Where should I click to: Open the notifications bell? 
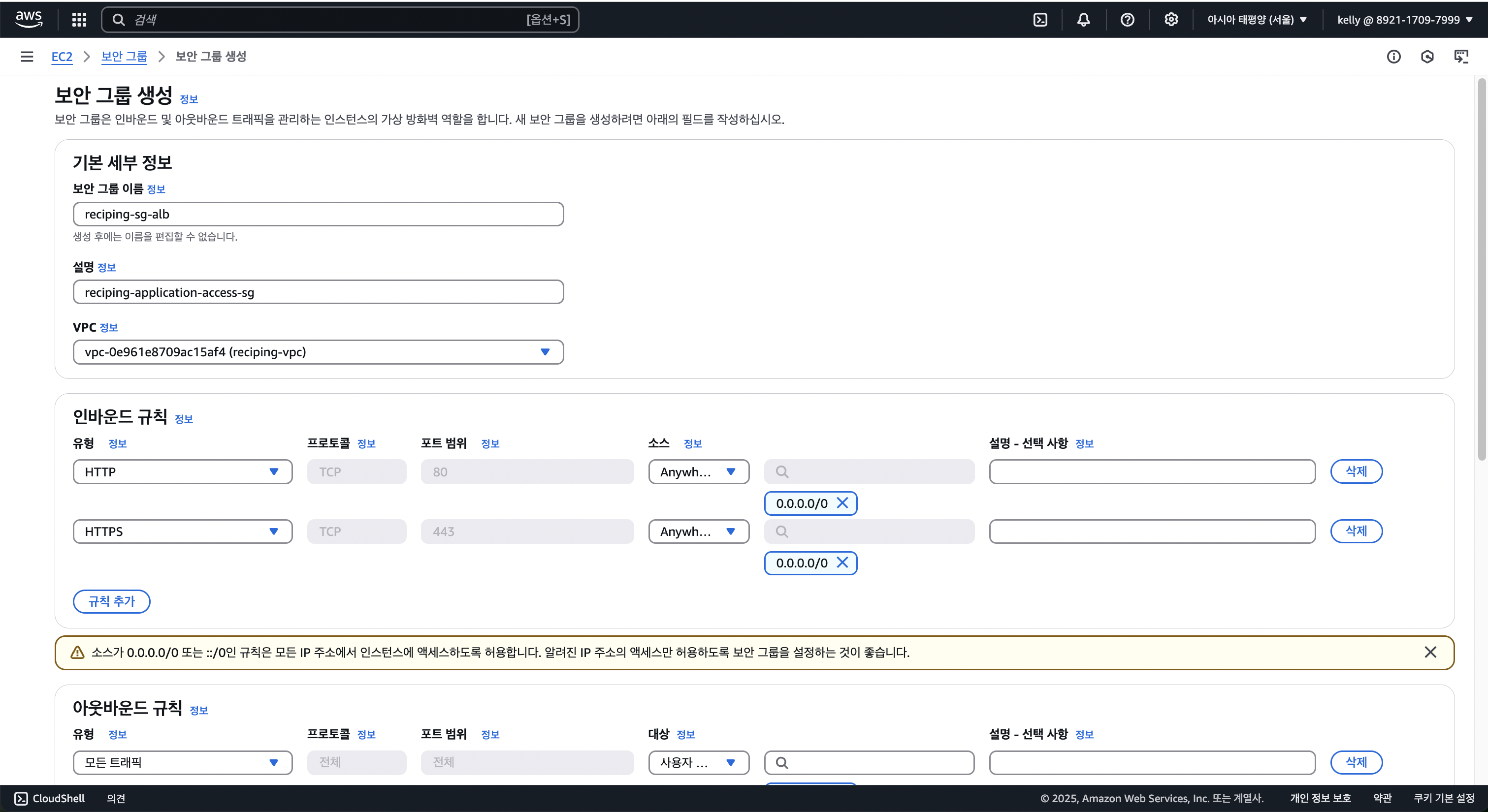click(x=1083, y=20)
